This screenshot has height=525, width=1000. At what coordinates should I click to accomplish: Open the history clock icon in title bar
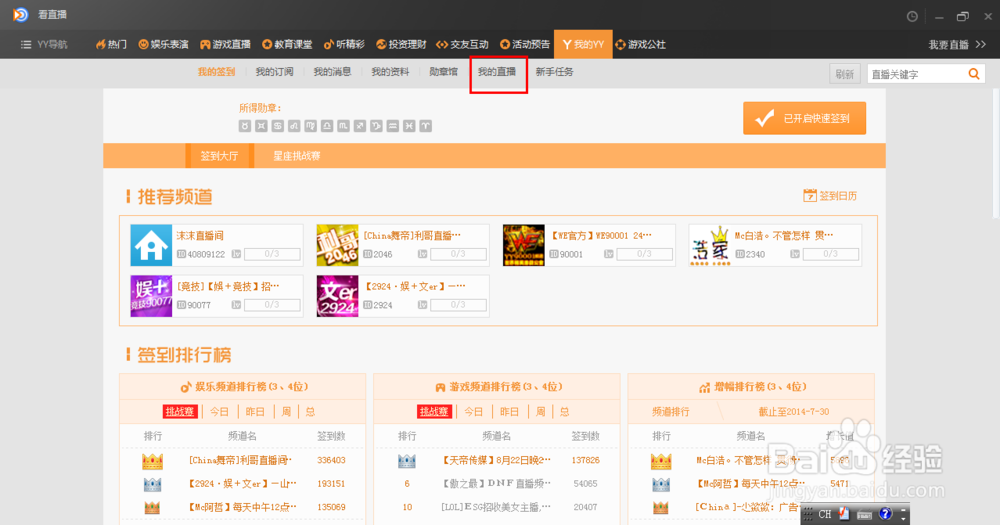coord(913,17)
